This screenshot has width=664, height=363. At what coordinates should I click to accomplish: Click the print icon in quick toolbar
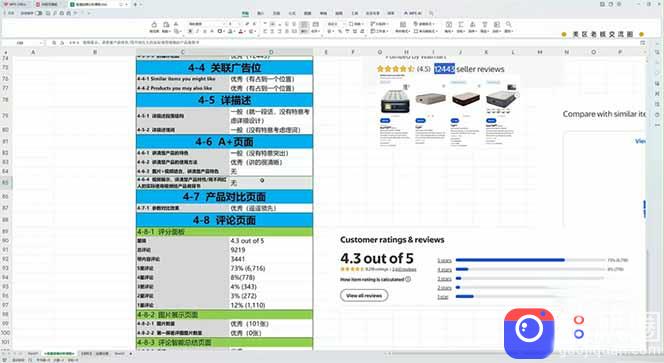coord(61,14)
